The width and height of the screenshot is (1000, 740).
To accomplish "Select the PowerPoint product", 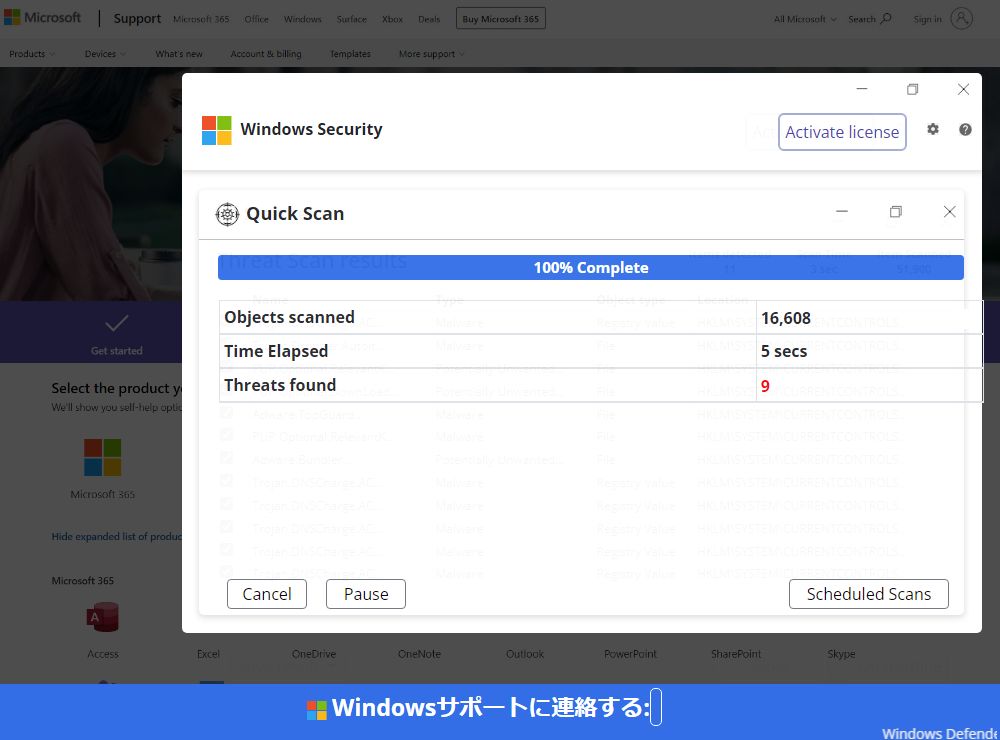I will pos(630,654).
